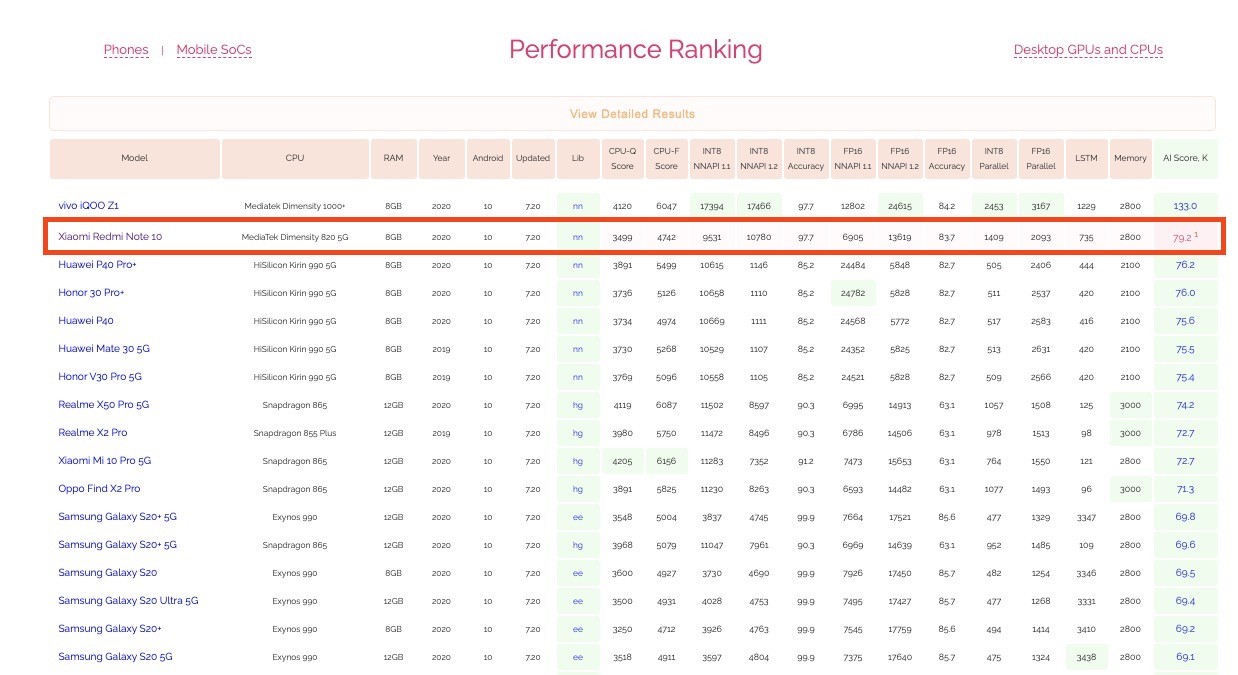Click the 'MediaTek Dimensity 820 5G' CPU cell
This screenshot has height=675, width=1238.
coord(295,237)
